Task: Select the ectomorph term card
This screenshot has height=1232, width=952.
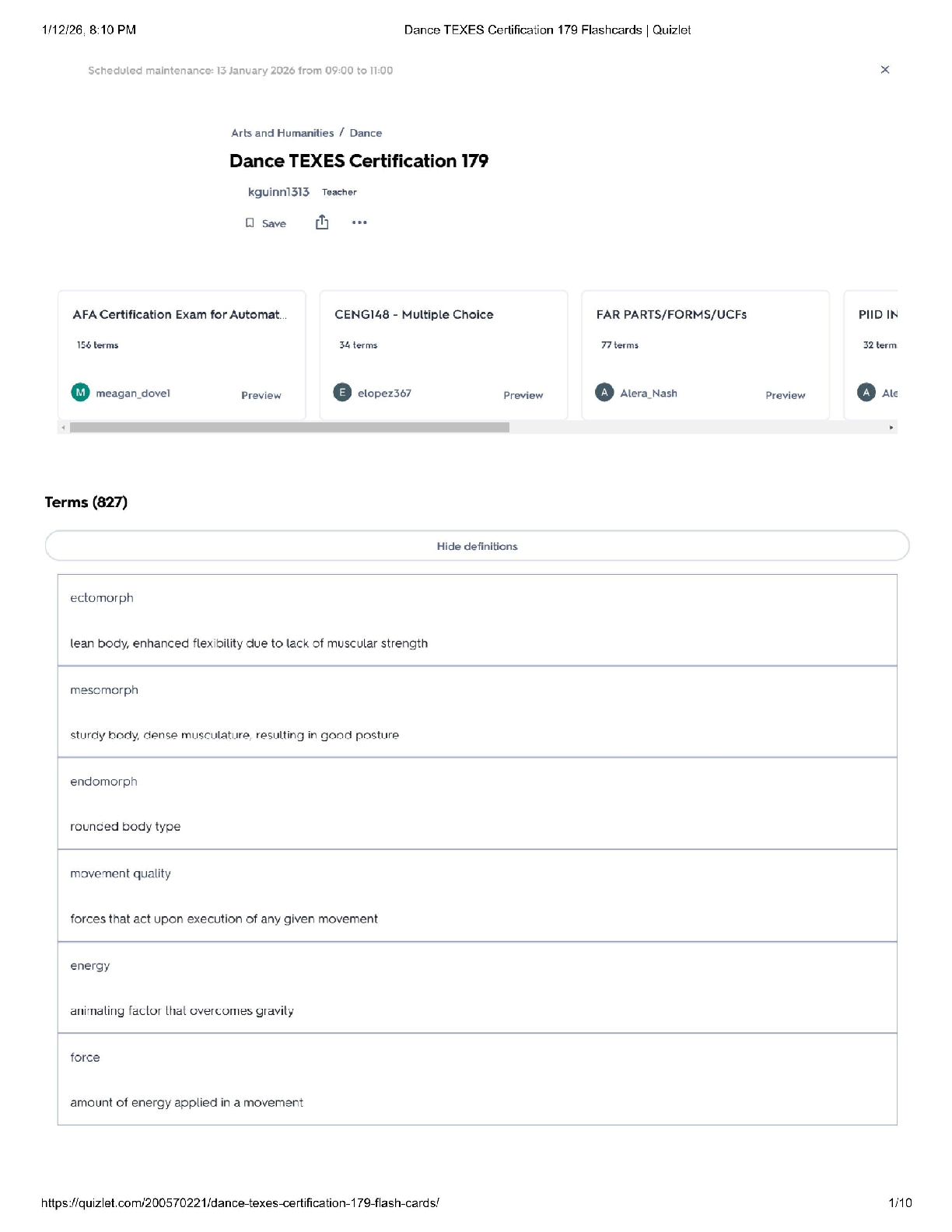Action: 477,620
